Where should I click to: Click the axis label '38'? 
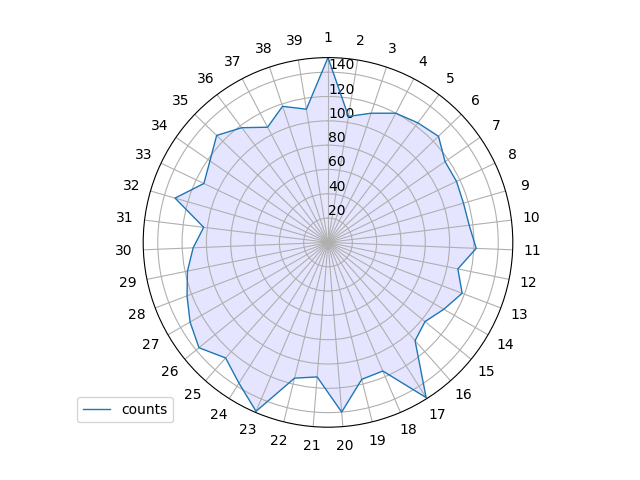tap(263, 48)
